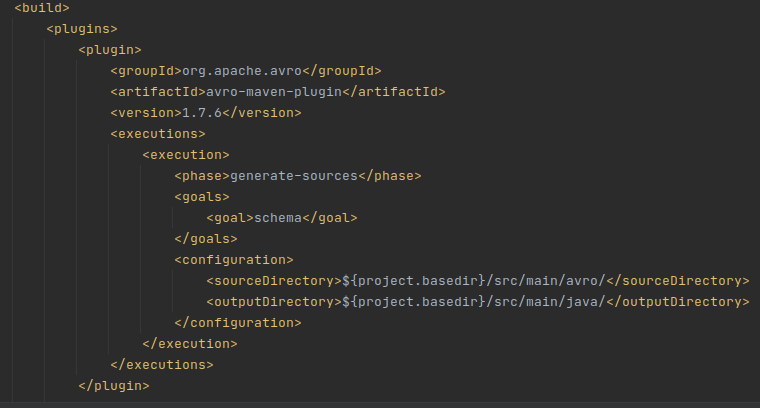Screen dimensions: 760x408
Task: Click the opening plugin tag
Action: 110,50
